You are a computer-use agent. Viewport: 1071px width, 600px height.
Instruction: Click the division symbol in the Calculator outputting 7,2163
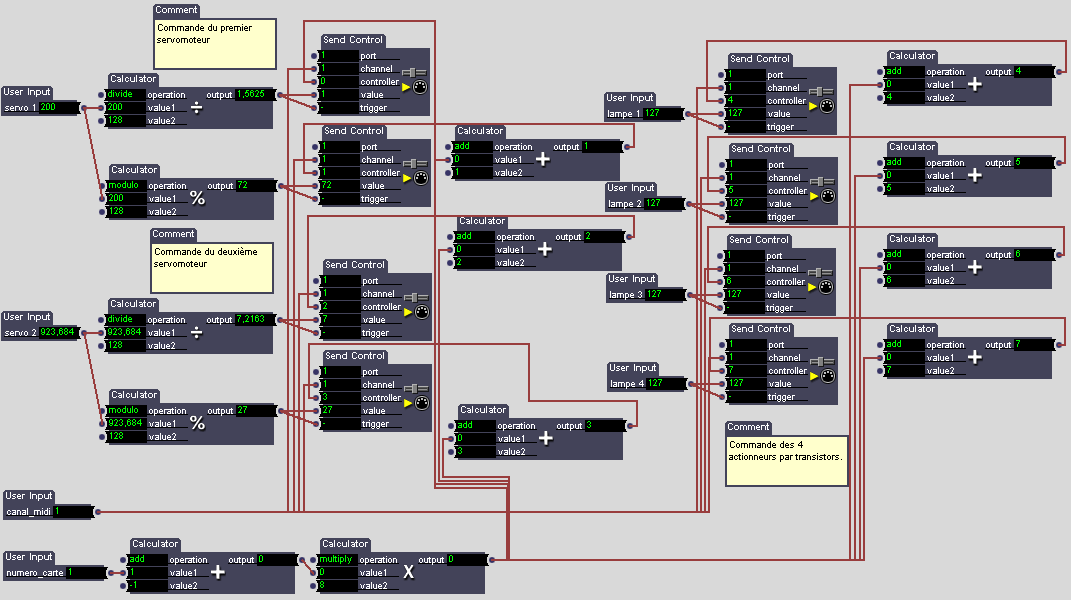coord(197,332)
